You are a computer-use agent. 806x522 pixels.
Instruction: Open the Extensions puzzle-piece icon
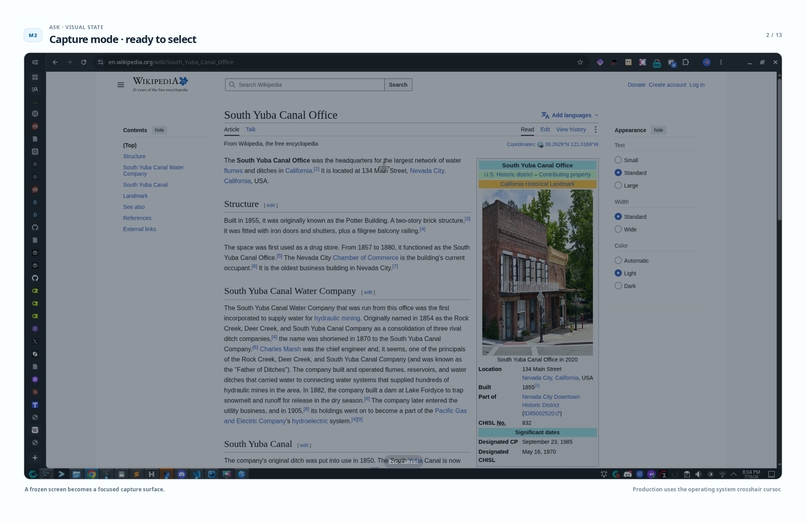(x=686, y=62)
